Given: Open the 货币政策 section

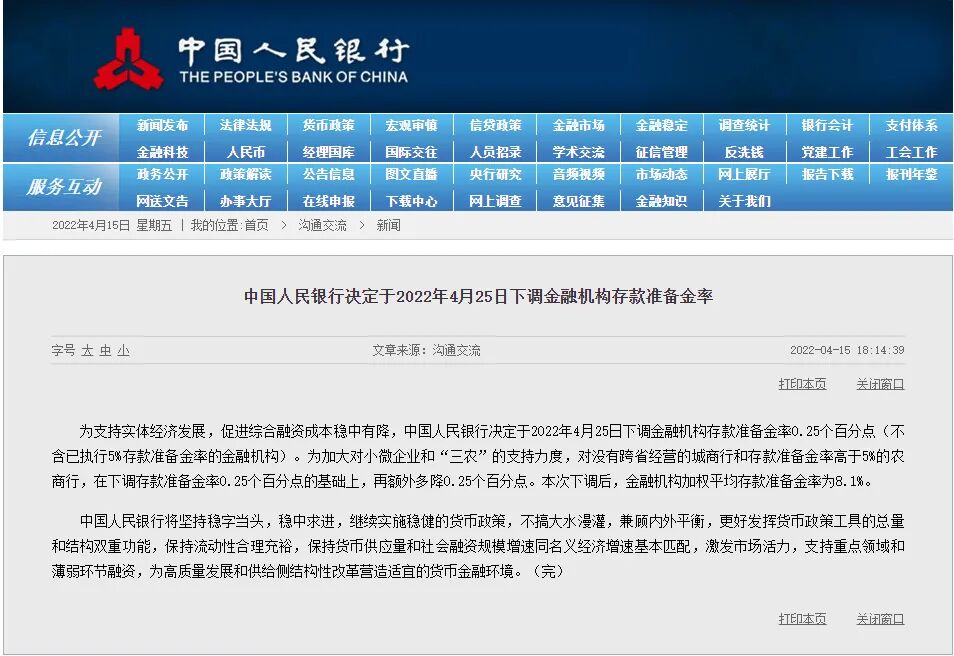Looking at the screenshot, I should point(330,126).
